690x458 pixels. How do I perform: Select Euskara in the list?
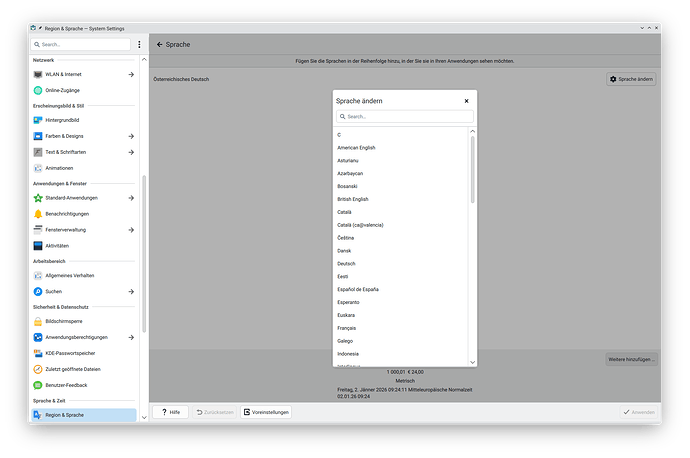[401, 315]
